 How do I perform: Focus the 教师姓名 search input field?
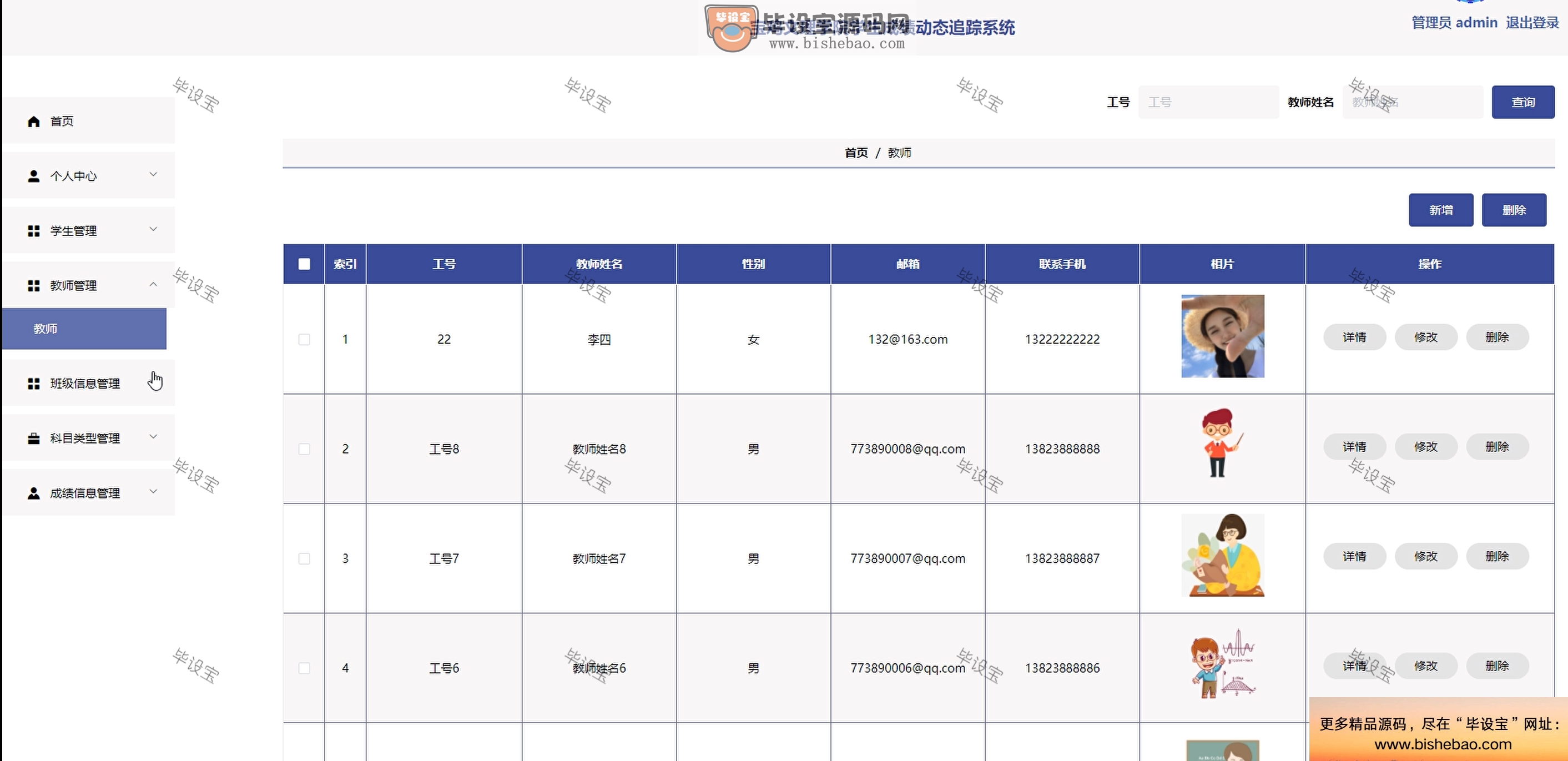(x=1413, y=102)
